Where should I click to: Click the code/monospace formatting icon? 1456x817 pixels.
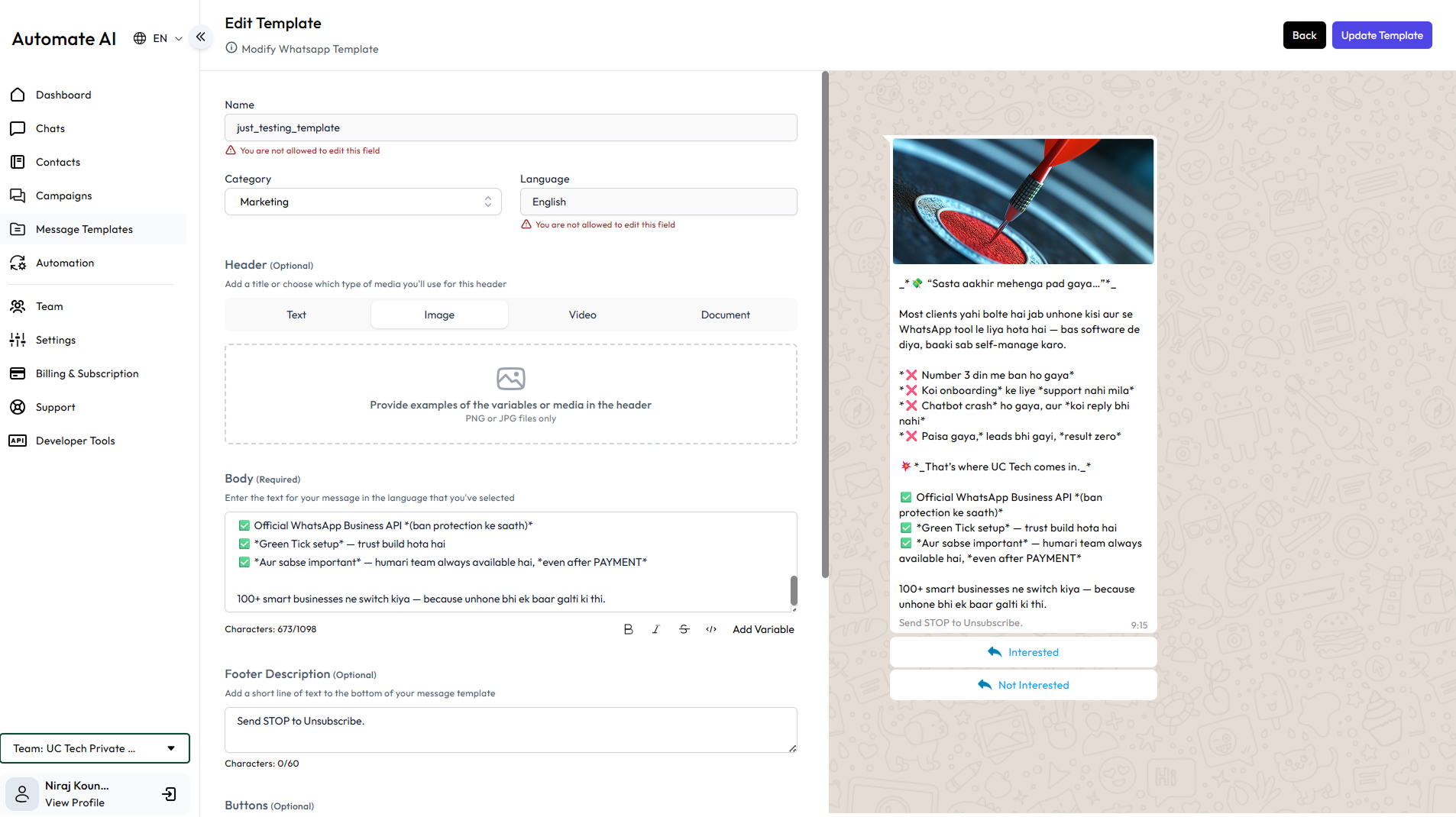tap(711, 629)
